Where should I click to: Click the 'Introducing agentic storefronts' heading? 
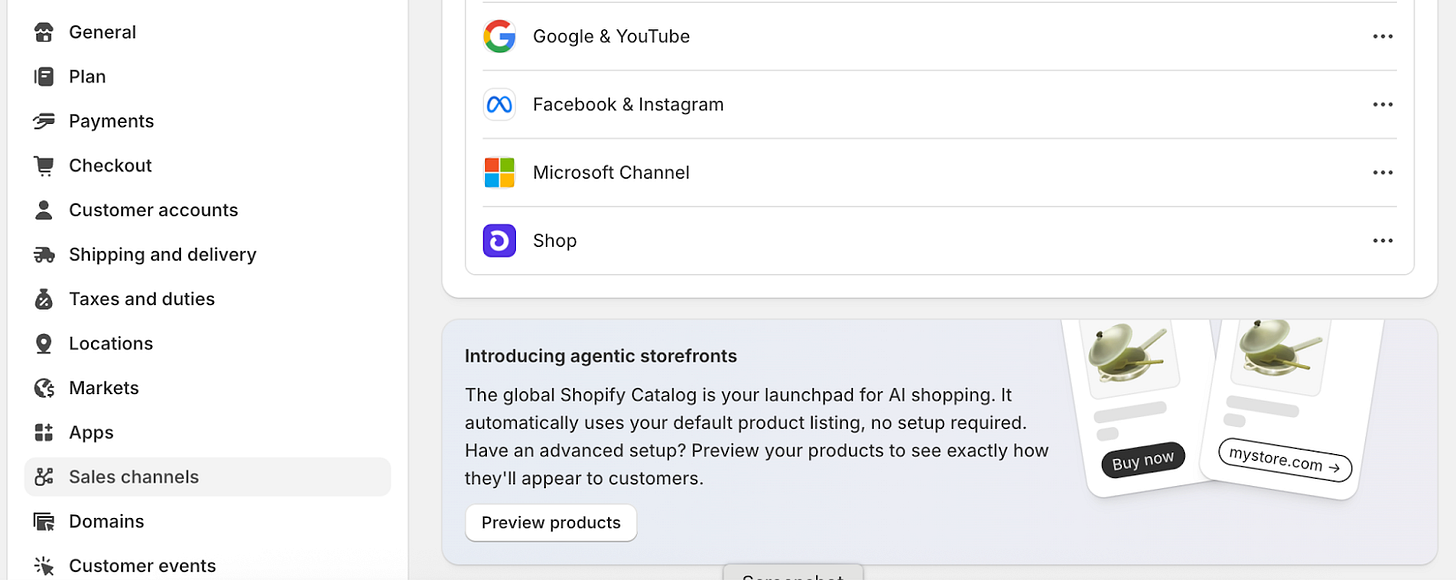[601, 356]
